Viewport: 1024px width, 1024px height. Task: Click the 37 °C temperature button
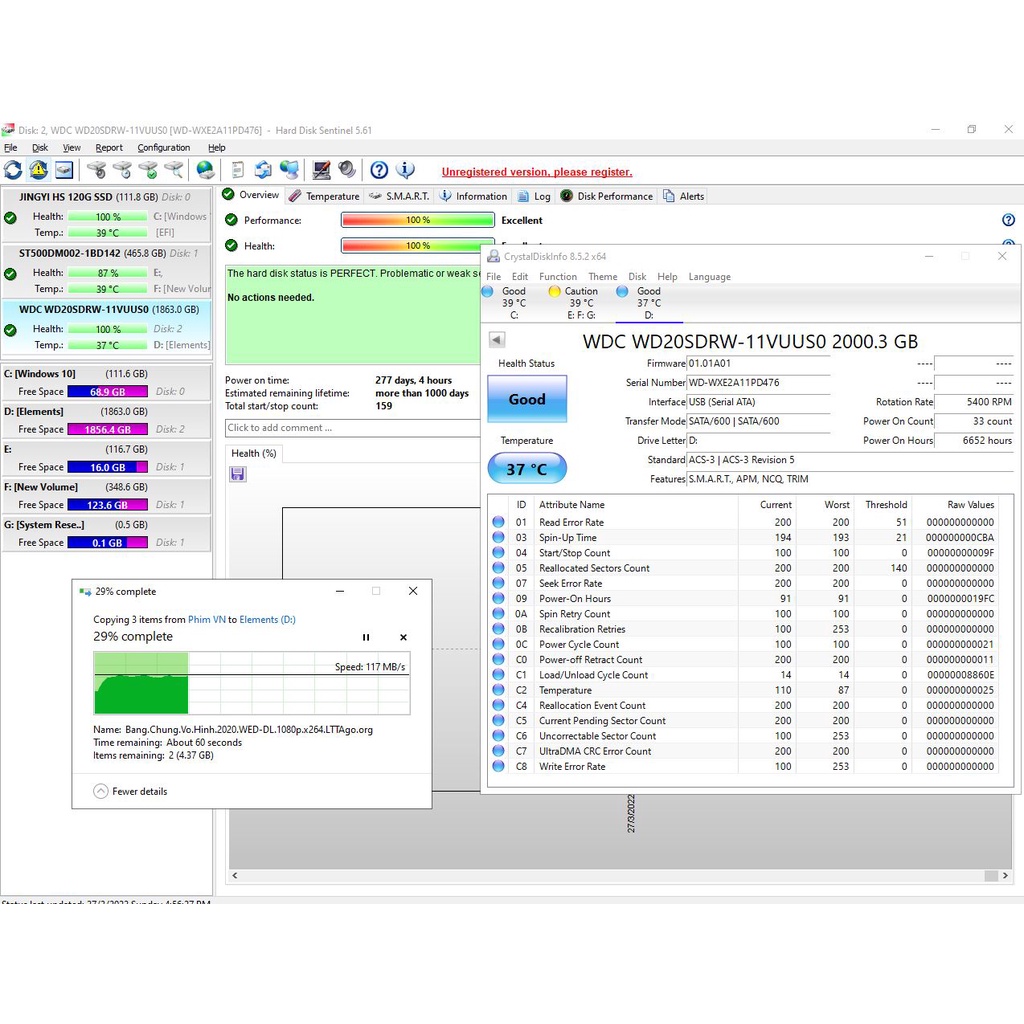[x=526, y=468]
